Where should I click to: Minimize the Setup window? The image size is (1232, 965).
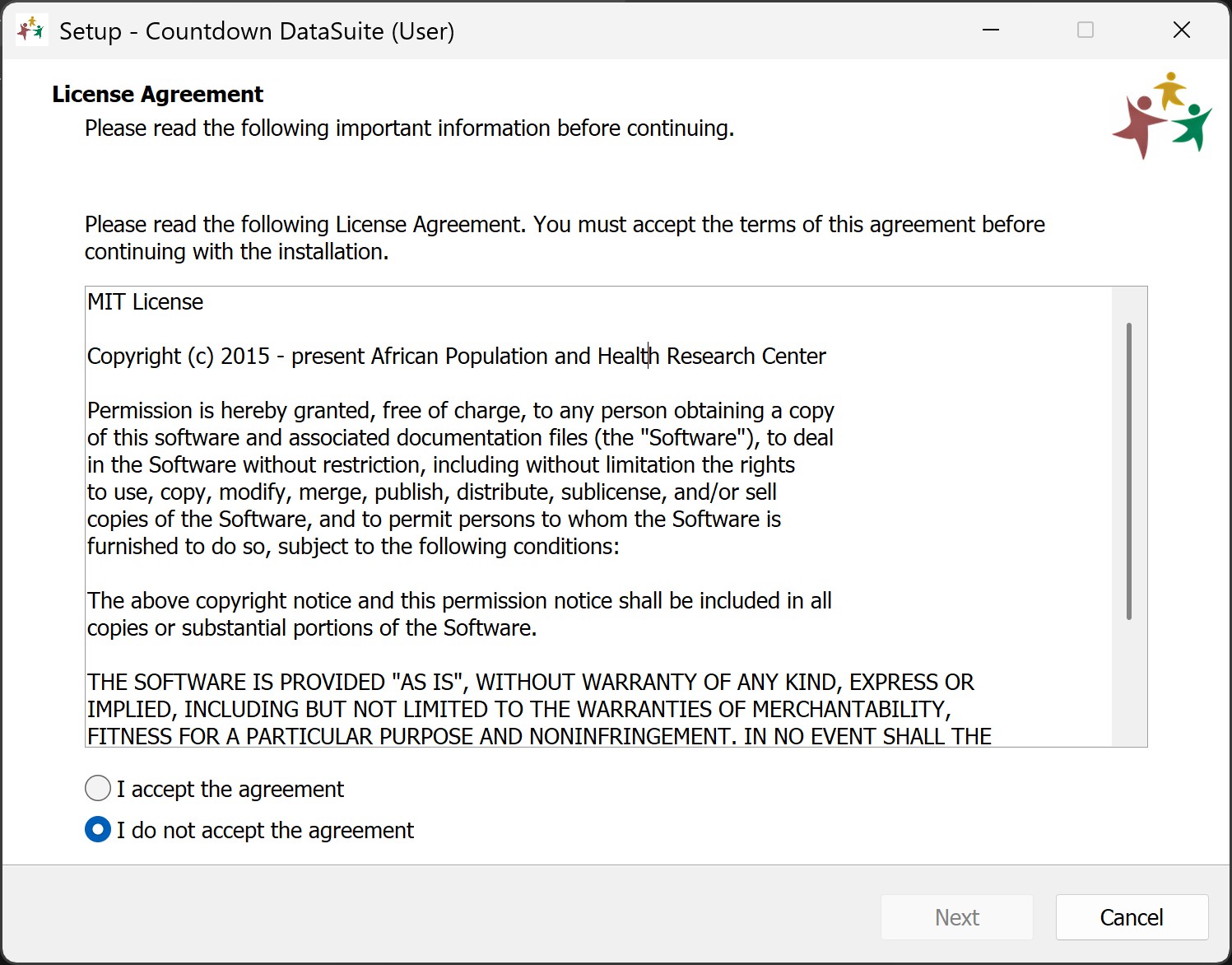click(991, 30)
